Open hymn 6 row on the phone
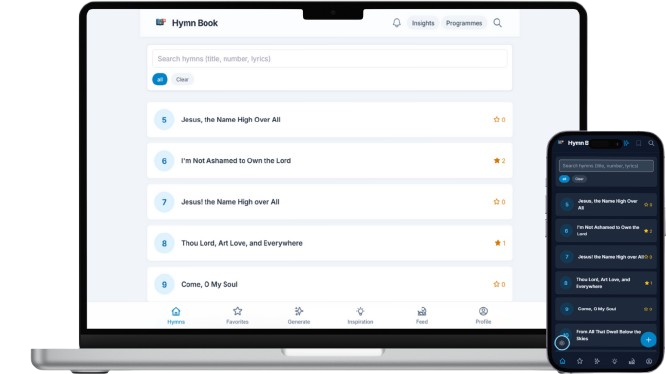 click(606, 231)
